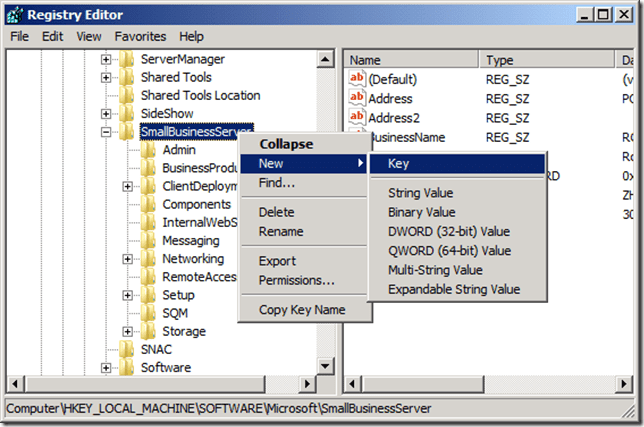
Task: Click the values pane horizontal scroll right arrow
Action: click(624, 384)
